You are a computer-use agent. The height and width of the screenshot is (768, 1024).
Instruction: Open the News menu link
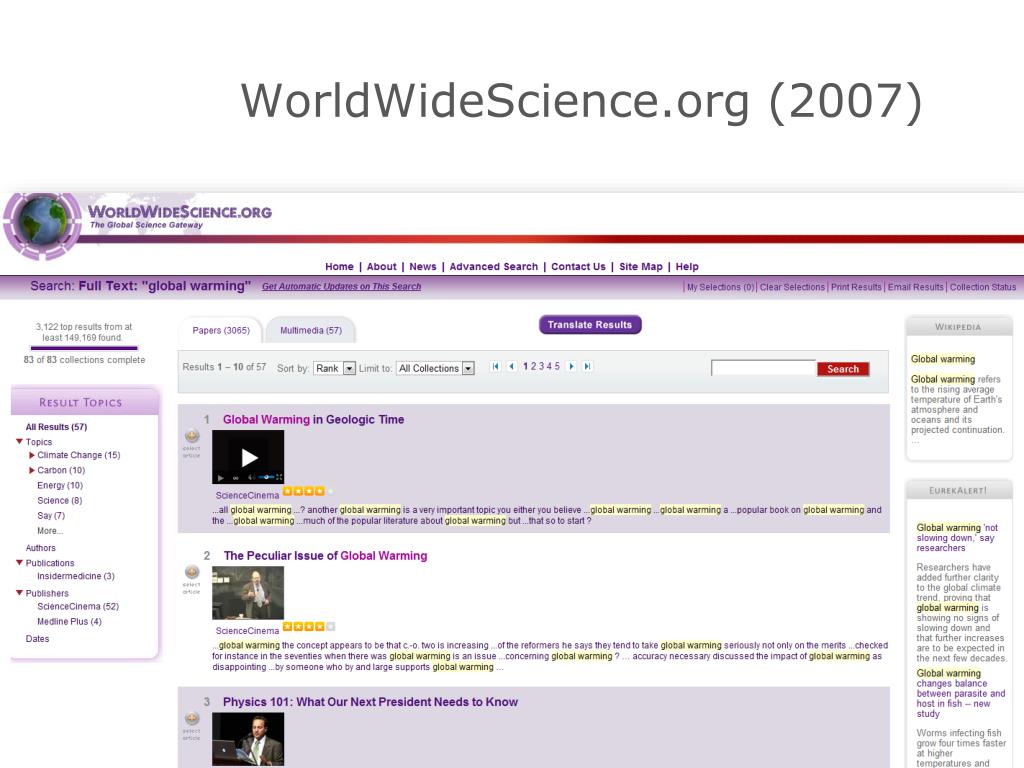pyautogui.click(x=423, y=266)
